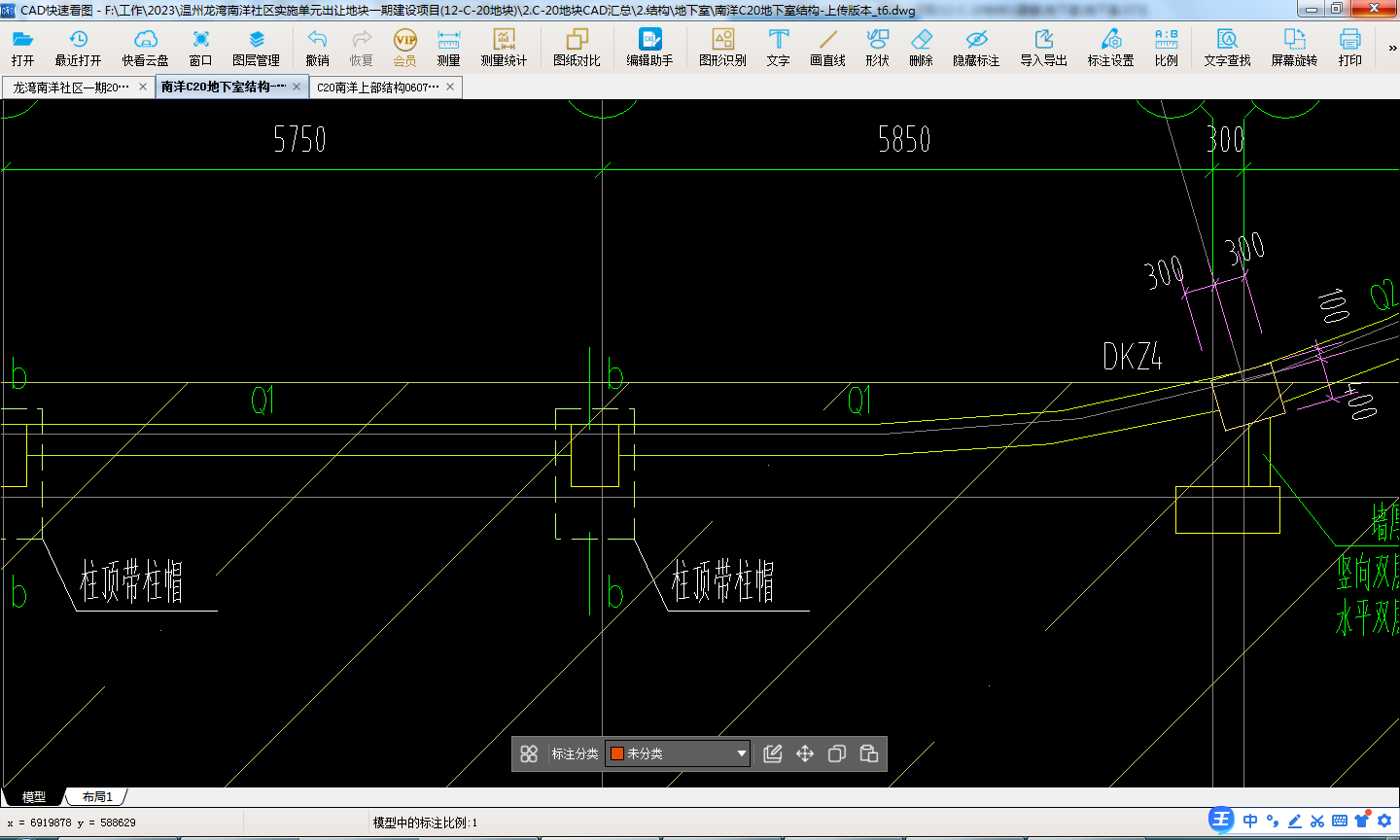
Task: Click the 打开 (Open) file icon
Action: (22, 47)
